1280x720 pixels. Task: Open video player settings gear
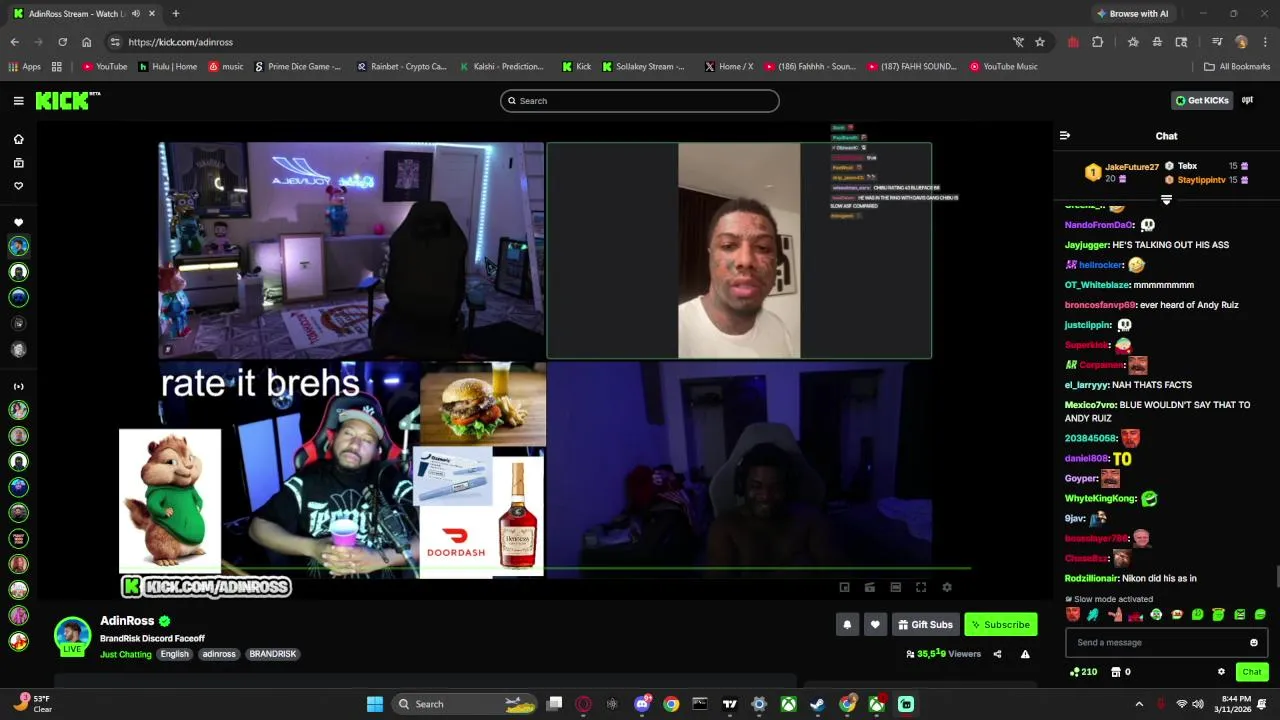pyautogui.click(x=947, y=587)
